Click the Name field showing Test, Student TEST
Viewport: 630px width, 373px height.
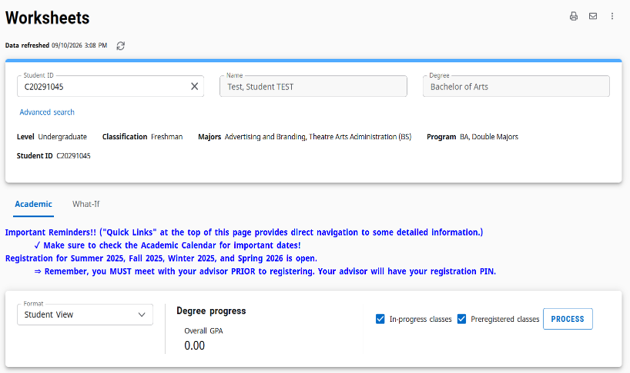point(313,86)
